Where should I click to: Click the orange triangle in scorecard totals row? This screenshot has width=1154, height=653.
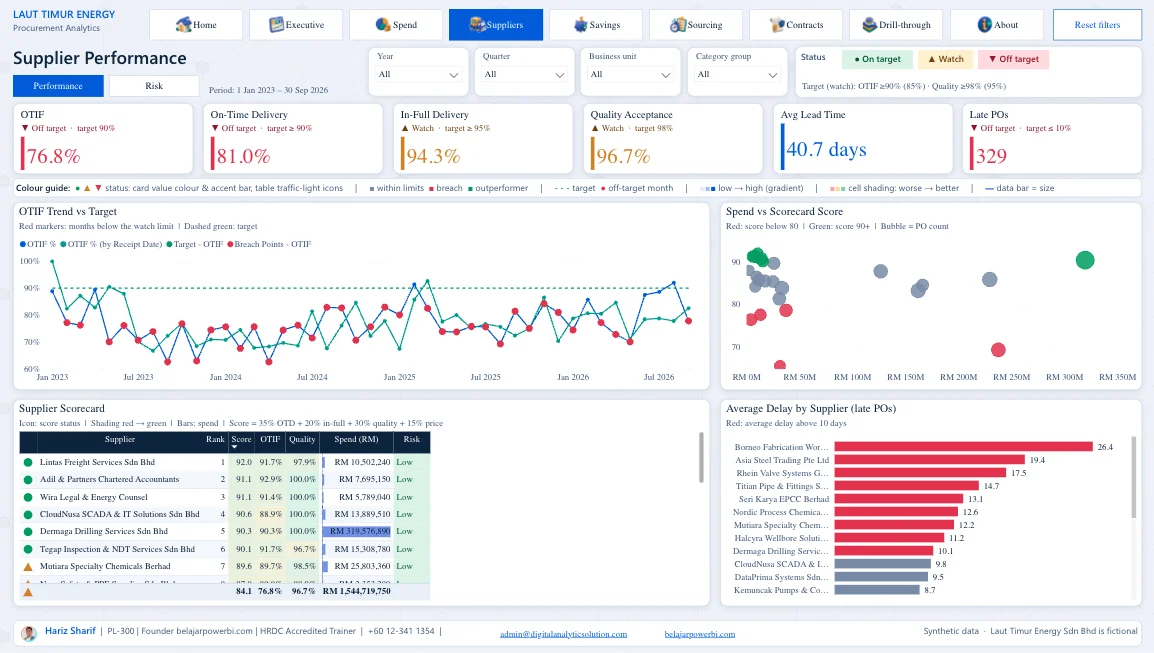[28, 591]
